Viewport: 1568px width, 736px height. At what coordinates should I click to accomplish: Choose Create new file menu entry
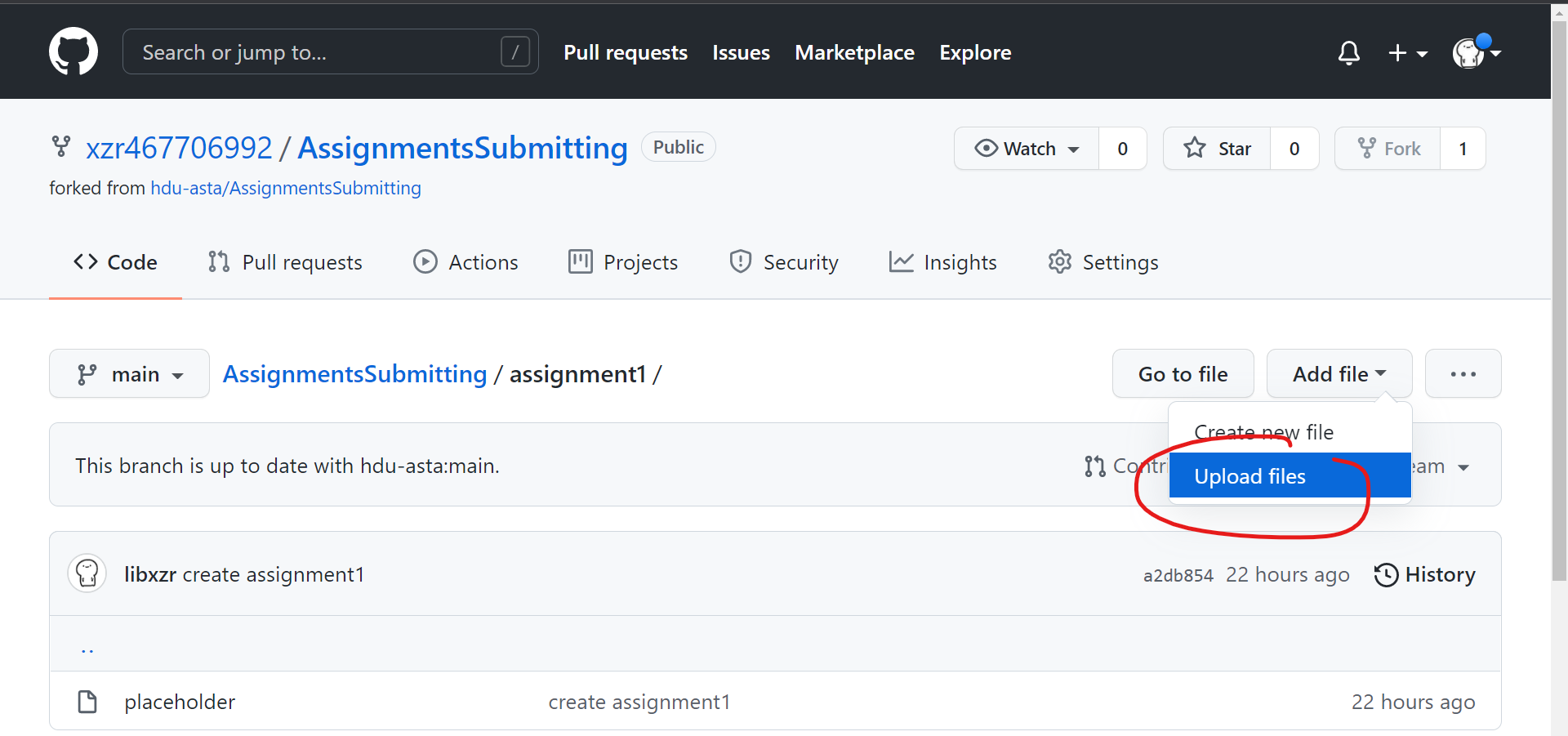click(x=1263, y=432)
